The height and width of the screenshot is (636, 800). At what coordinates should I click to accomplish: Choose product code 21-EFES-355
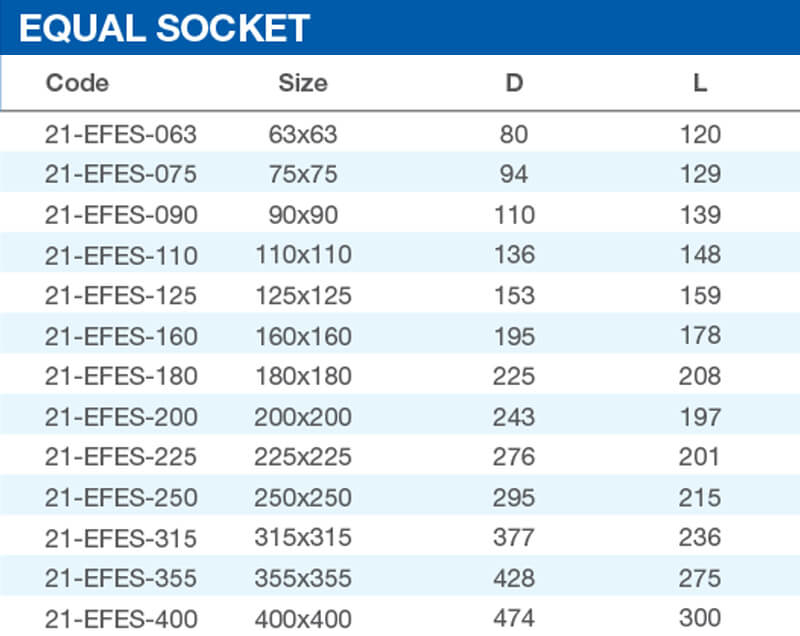pyautogui.click(x=121, y=578)
